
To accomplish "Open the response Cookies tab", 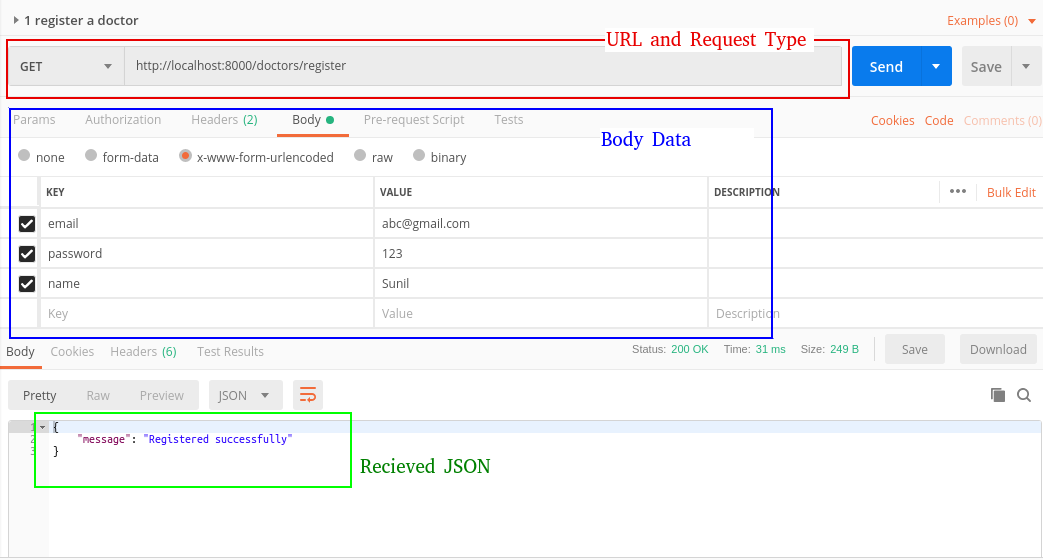I will 72,351.
